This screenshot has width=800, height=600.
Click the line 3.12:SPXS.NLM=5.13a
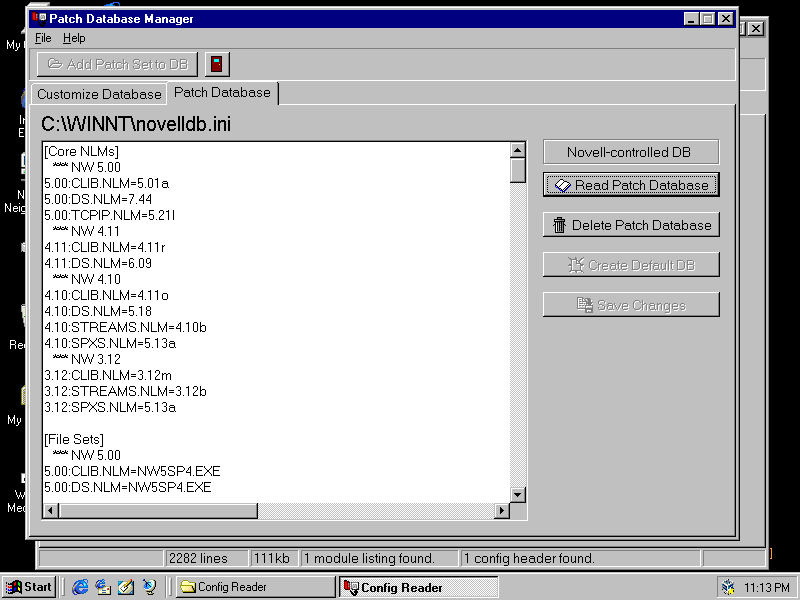coord(110,408)
